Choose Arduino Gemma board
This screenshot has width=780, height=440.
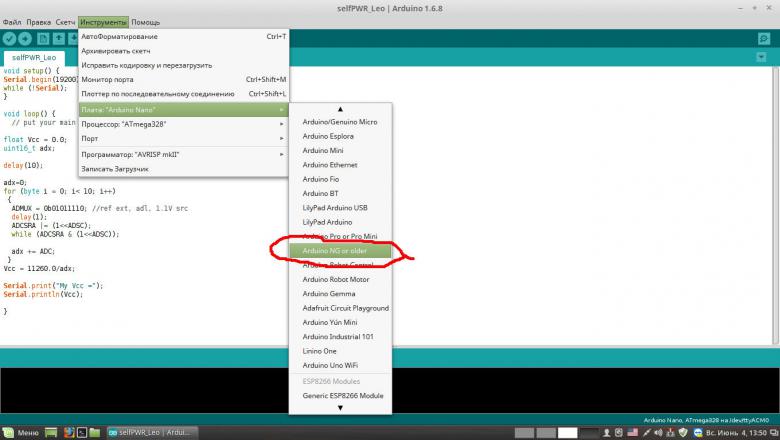pos(340,294)
